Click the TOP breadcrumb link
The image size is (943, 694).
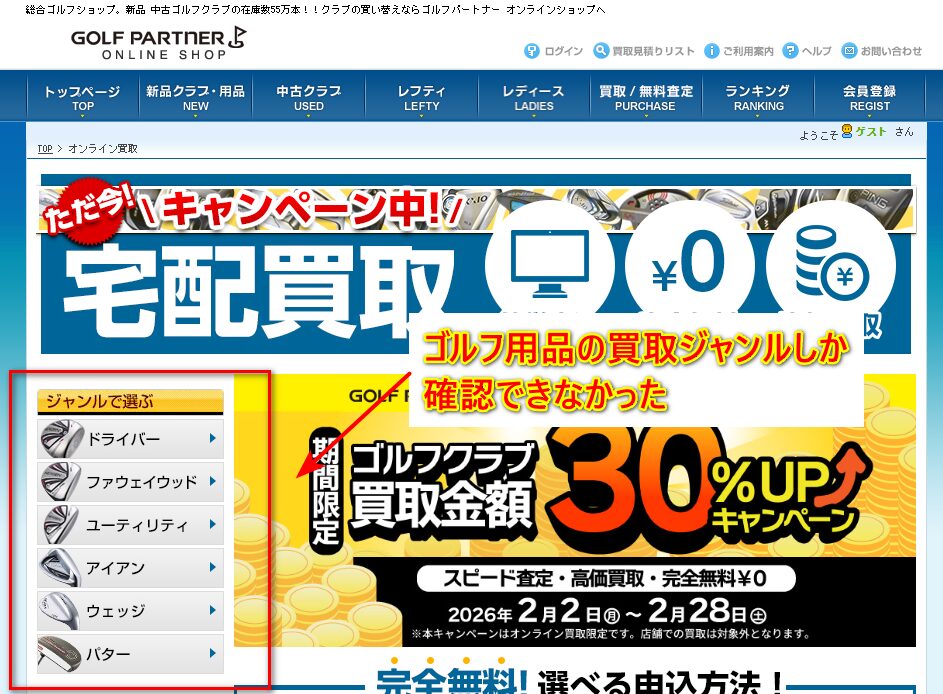pos(45,149)
